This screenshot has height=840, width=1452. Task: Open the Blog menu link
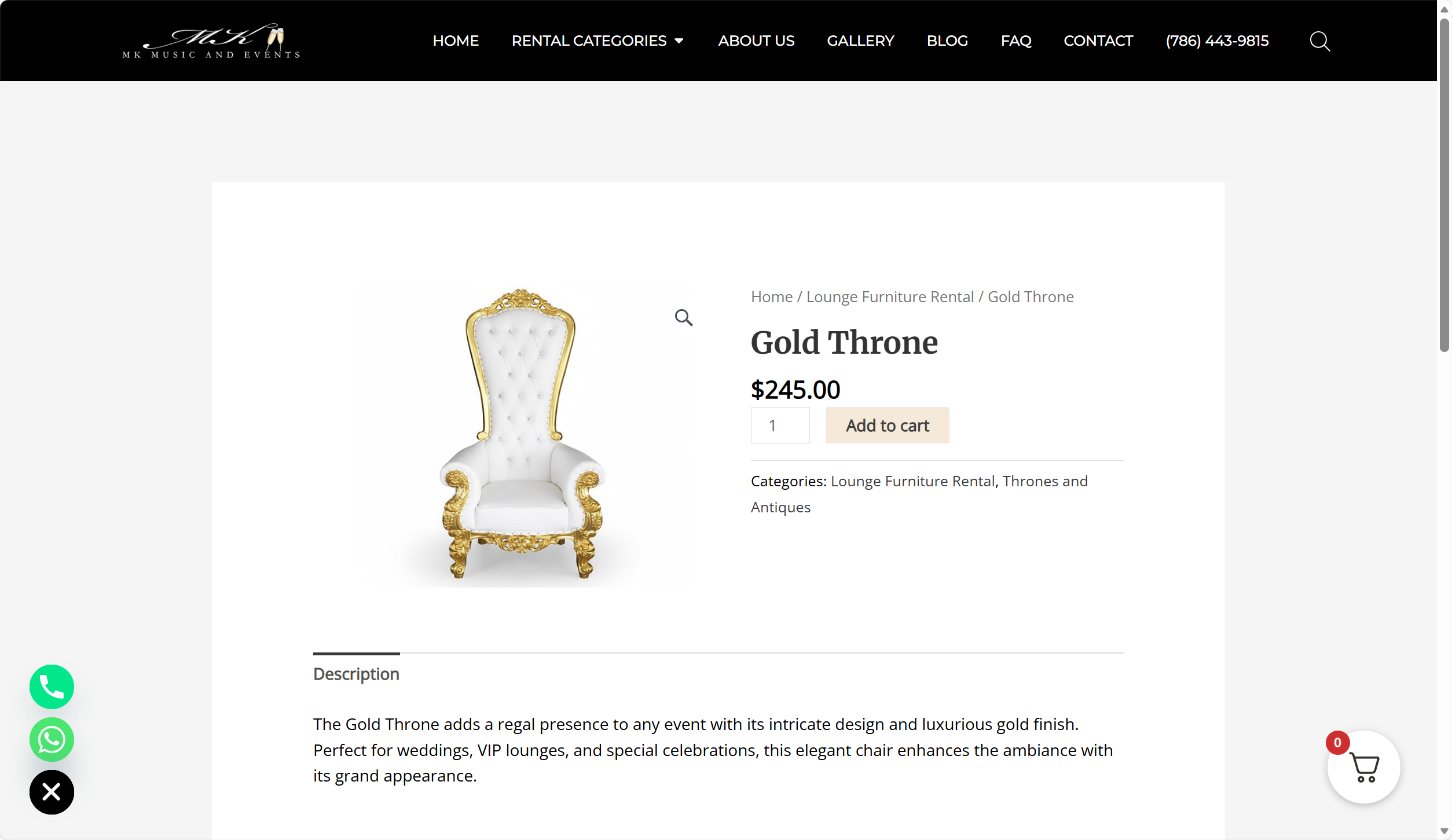pyautogui.click(x=947, y=41)
